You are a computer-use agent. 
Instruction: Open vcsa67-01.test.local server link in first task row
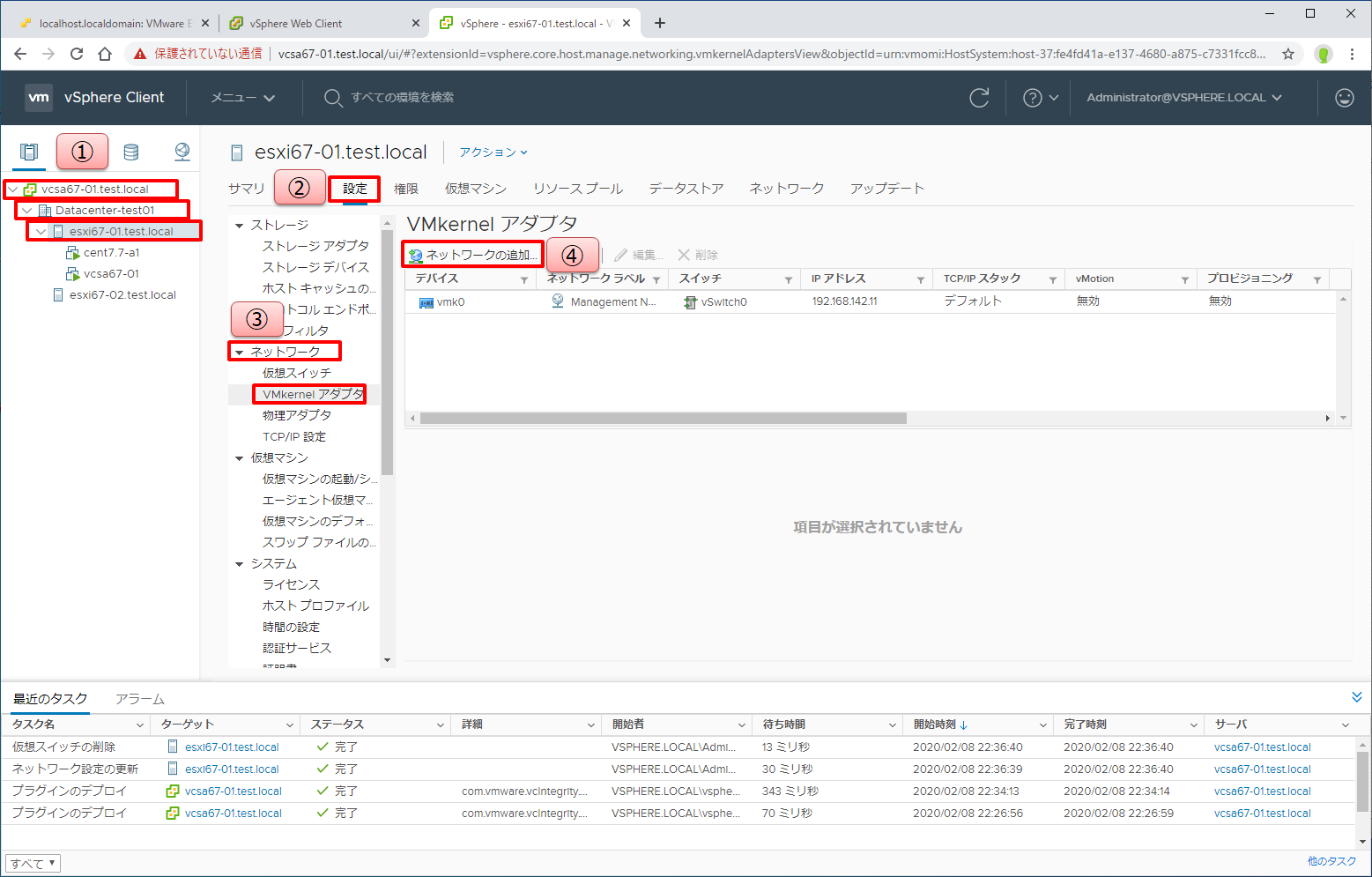tap(1263, 747)
